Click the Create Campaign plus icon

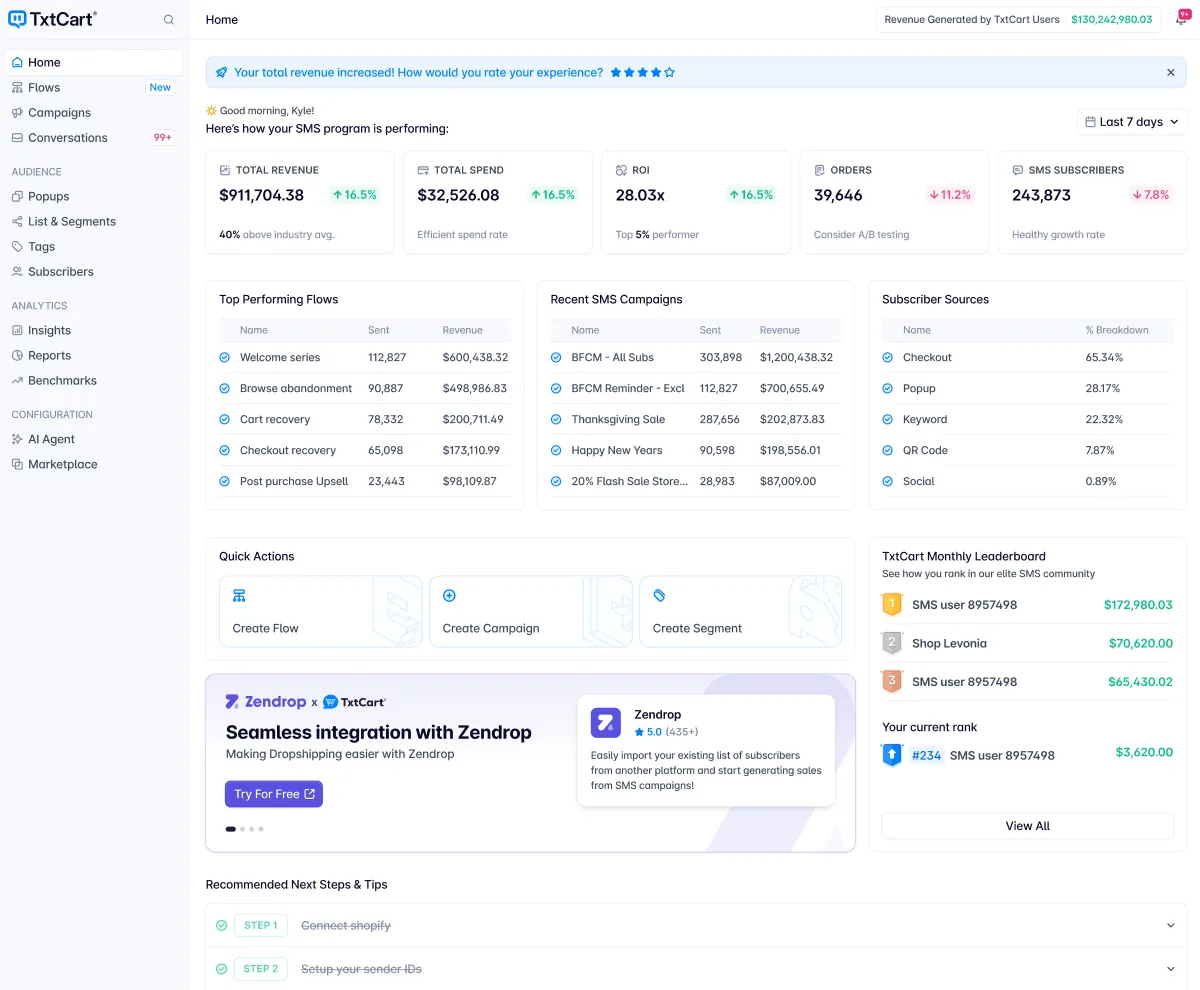pyautogui.click(x=449, y=596)
